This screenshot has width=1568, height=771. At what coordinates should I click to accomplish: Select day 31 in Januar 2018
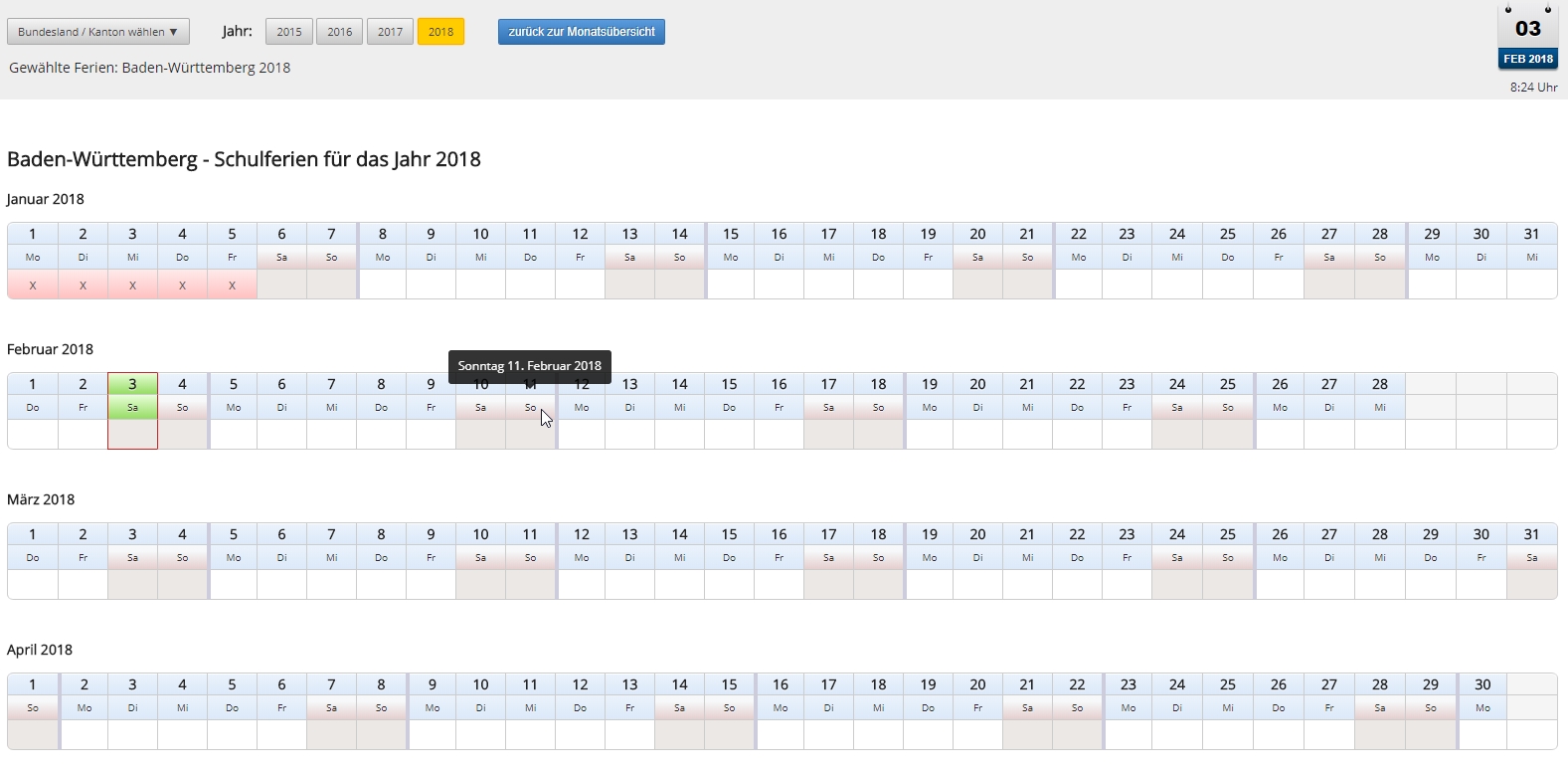(1532, 234)
